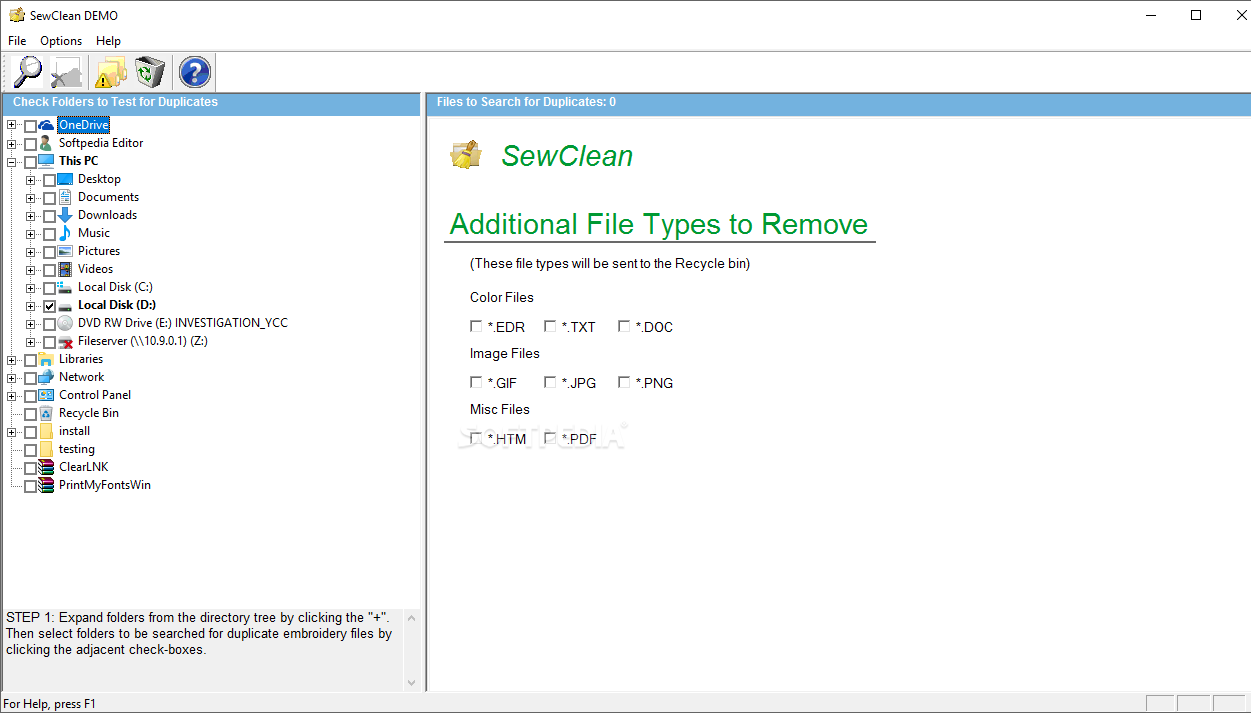Open the Options menu

click(61, 41)
